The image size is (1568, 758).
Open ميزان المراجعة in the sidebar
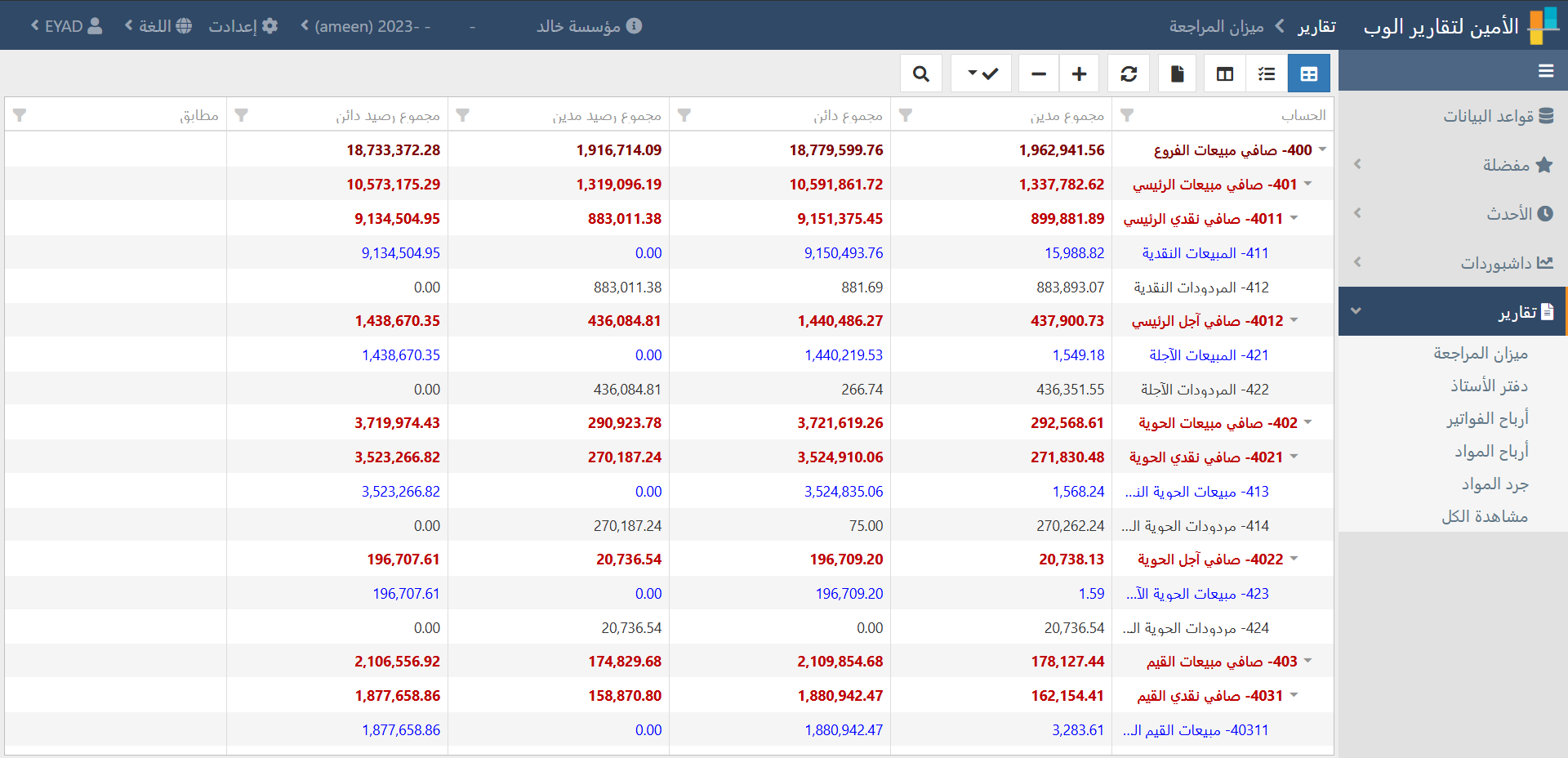(x=1480, y=353)
